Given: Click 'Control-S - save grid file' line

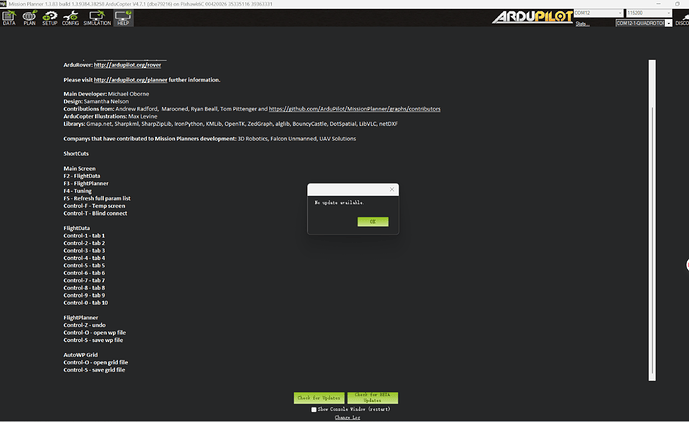Looking at the screenshot, I should click(x=94, y=370).
